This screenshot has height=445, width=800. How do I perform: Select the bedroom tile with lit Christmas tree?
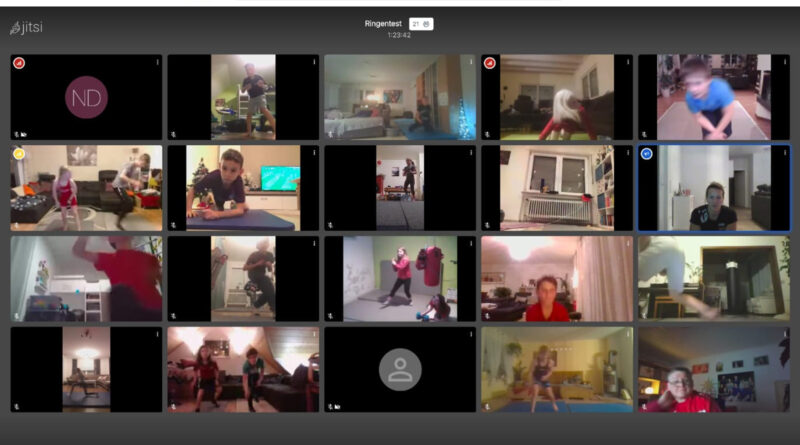coord(400,97)
